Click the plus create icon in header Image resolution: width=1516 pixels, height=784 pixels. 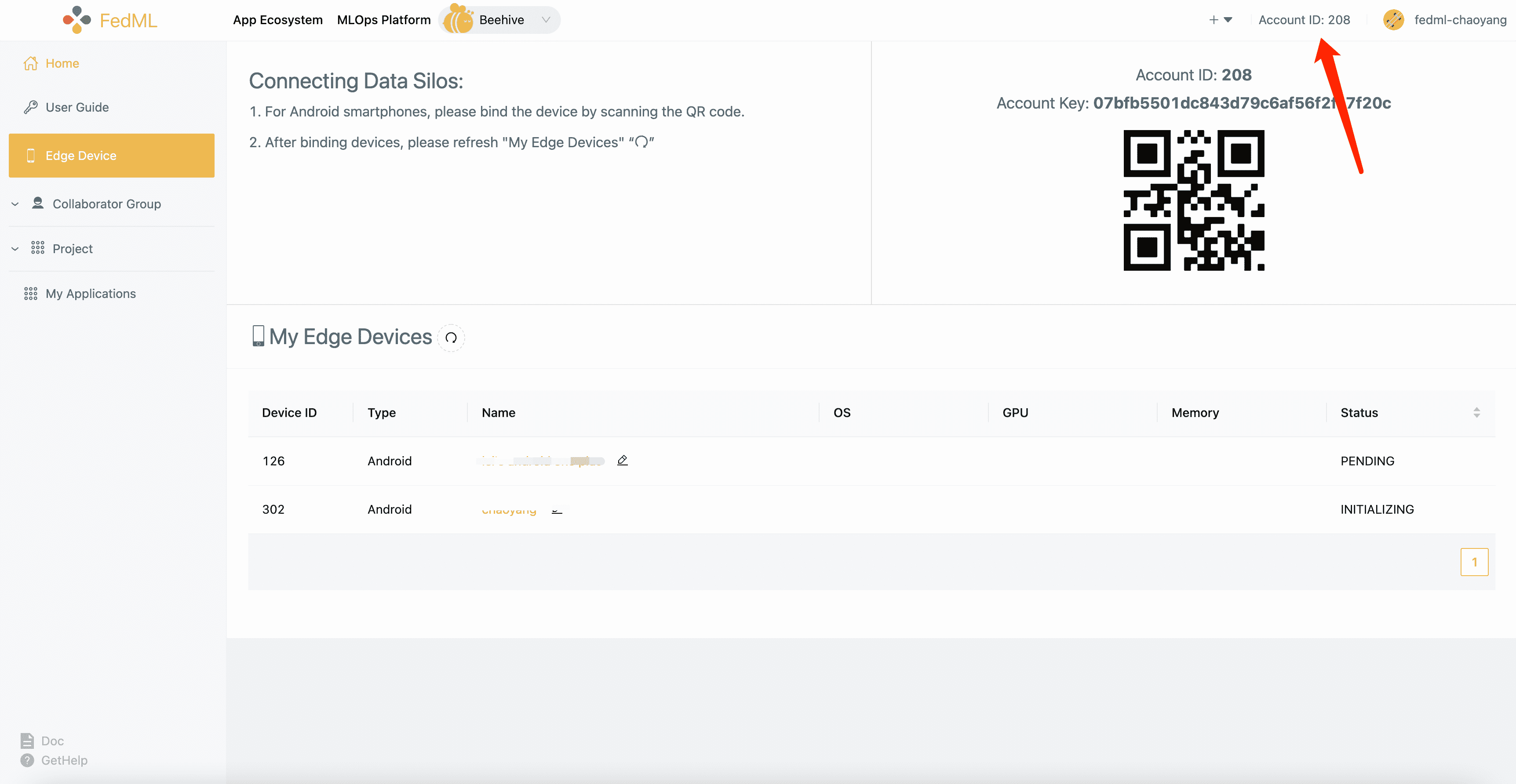(x=1214, y=20)
